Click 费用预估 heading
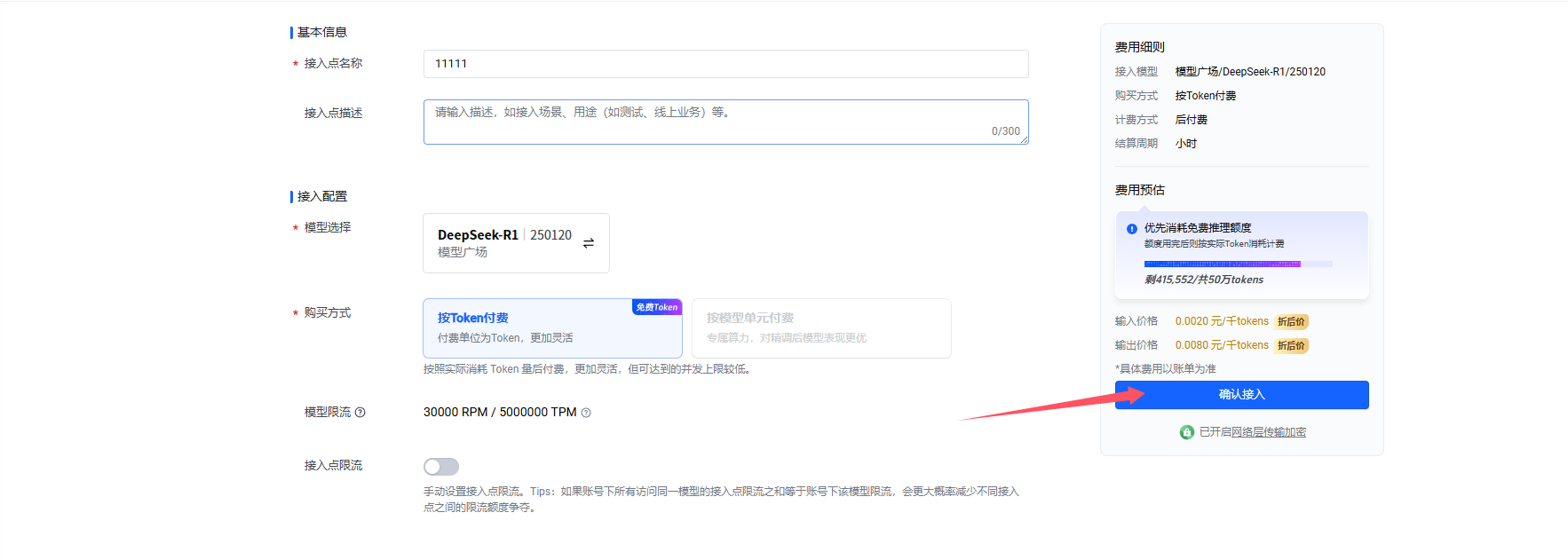Viewport: 1568px width, 560px height. click(x=1140, y=190)
